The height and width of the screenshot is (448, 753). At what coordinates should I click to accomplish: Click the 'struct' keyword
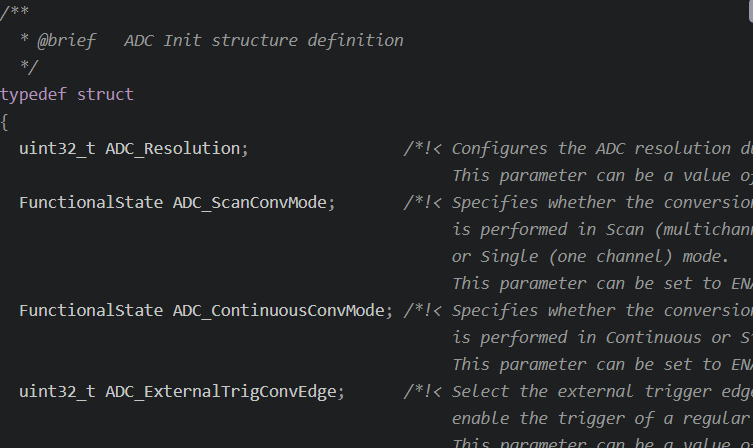105,95
